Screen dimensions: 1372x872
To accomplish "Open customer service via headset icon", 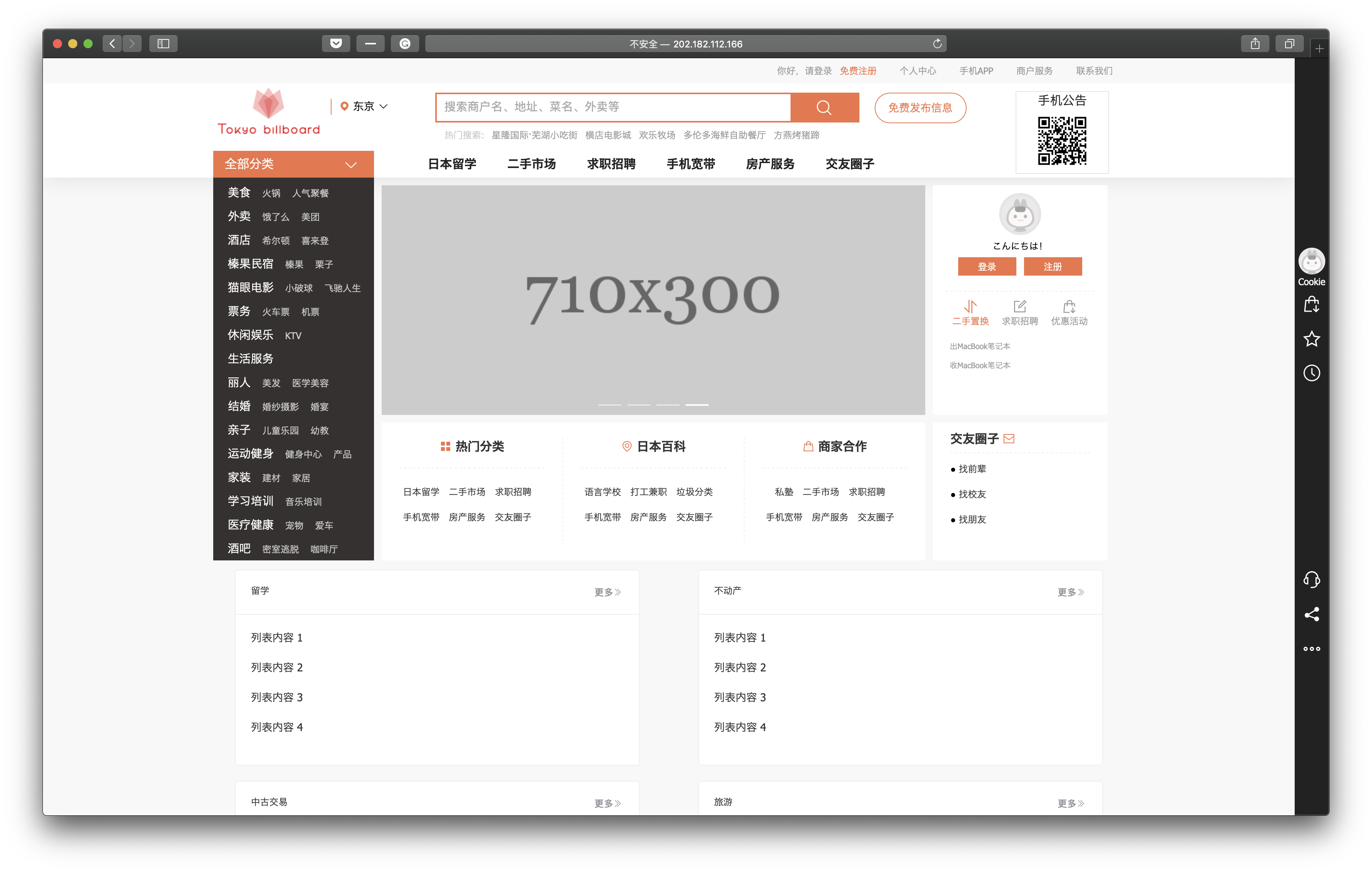I will 1312,580.
